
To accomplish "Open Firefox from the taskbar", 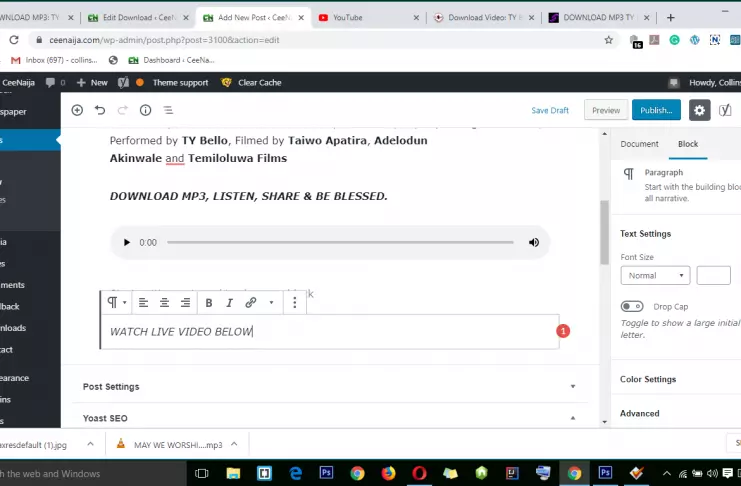I will click(x=388, y=473).
